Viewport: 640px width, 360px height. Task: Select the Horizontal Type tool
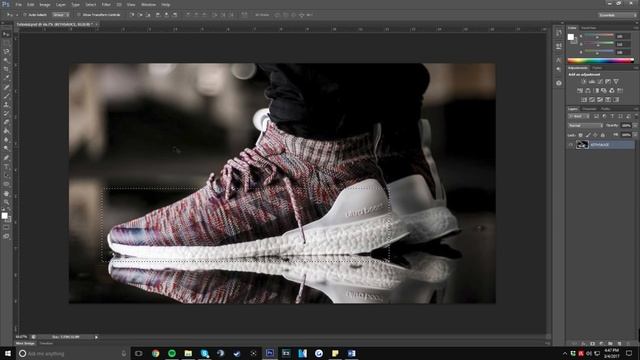pyautogui.click(x=6, y=167)
